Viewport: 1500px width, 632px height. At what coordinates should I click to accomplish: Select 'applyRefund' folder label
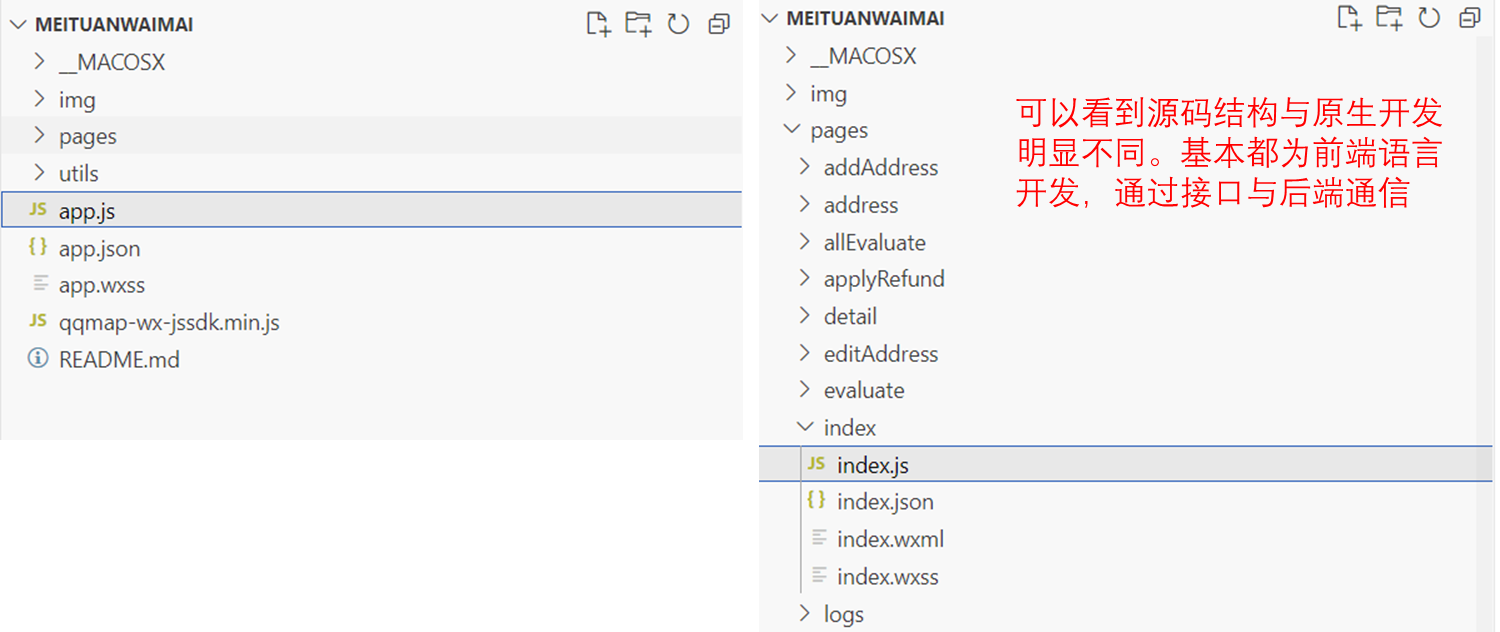[884, 279]
